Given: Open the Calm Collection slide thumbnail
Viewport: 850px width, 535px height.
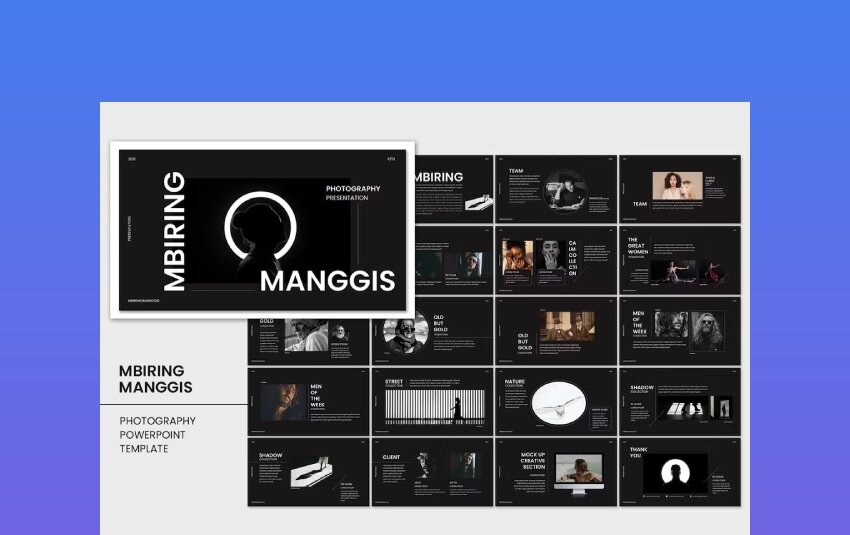Looking at the screenshot, I should click(x=555, y=259).
